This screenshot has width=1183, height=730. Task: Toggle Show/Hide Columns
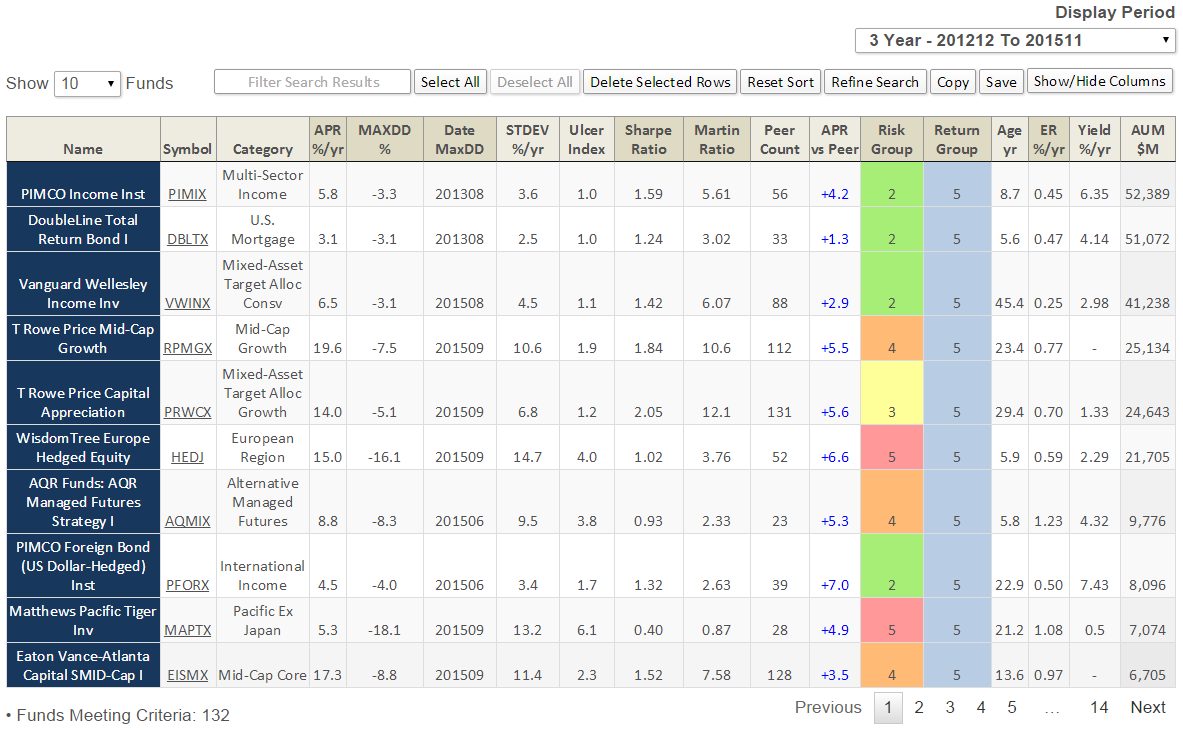[1099, 81]
